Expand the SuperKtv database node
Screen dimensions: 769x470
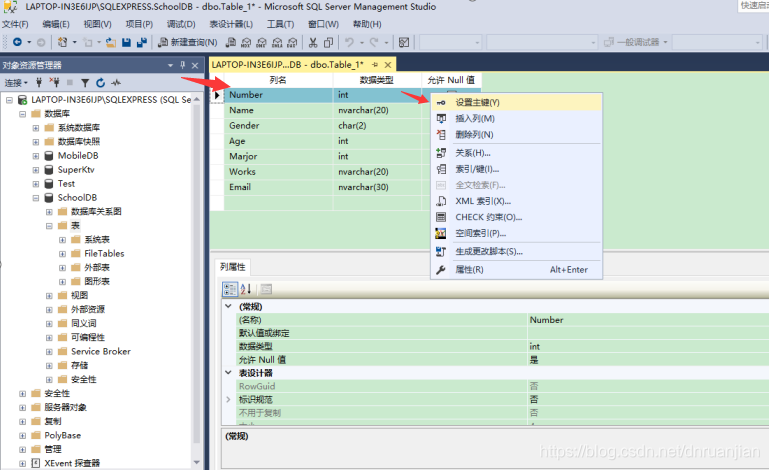click(36, 170)
